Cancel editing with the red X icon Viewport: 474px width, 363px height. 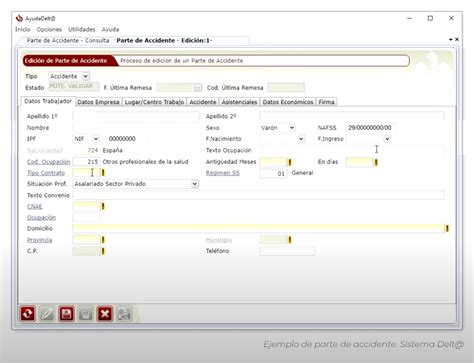pyautogui.click(x=105, y=314)
